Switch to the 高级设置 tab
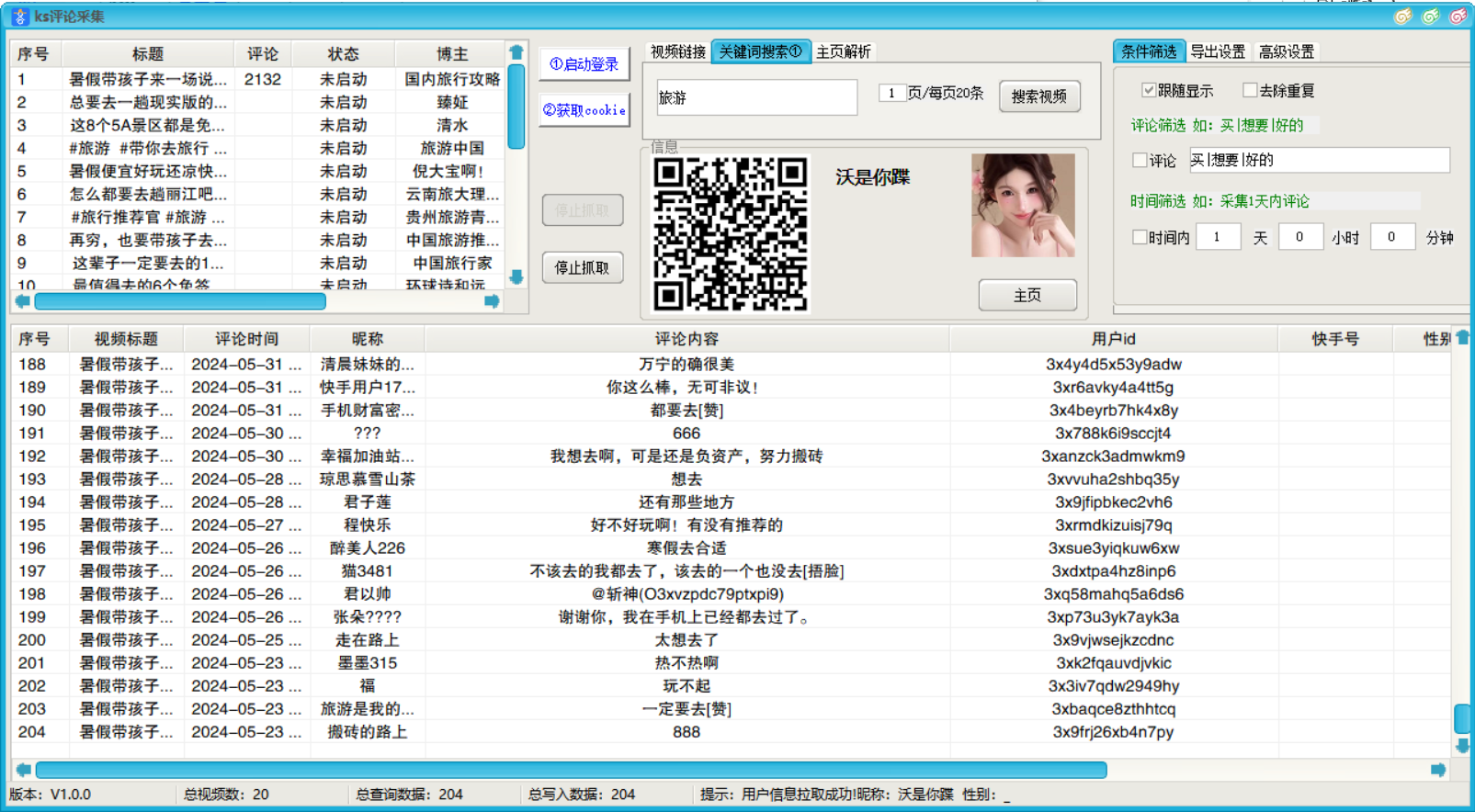Viewport: 1475px width, 812px height. (1287, 51)
